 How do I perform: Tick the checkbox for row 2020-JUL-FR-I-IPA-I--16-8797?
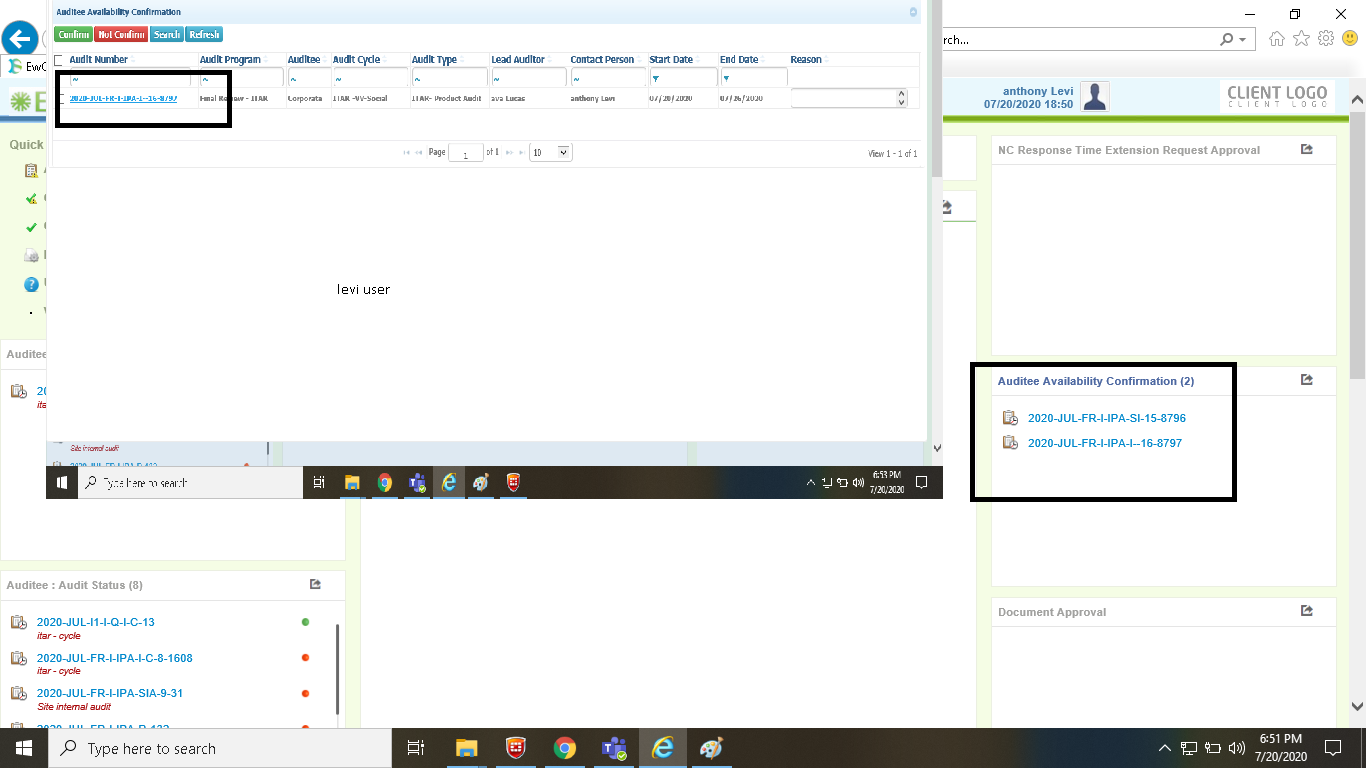pos(61,99)
